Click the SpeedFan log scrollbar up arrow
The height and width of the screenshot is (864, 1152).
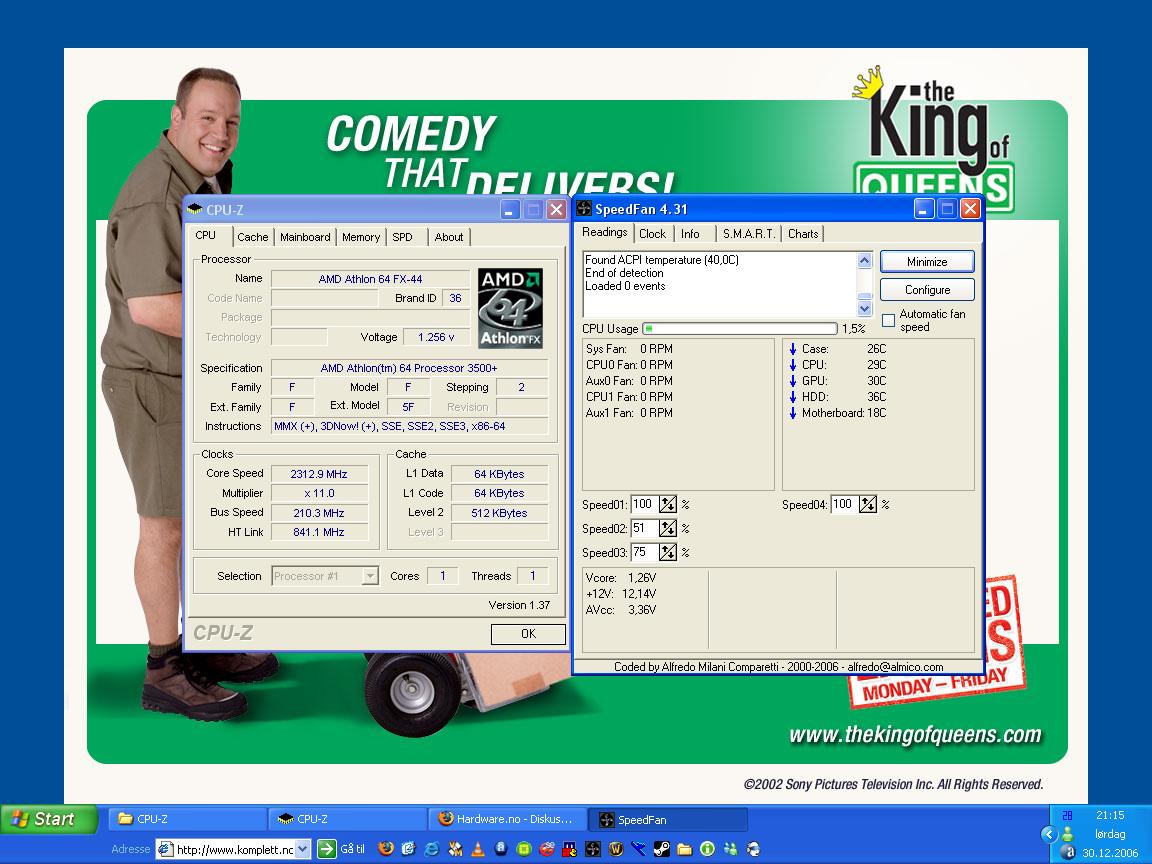tap(865, 260)
